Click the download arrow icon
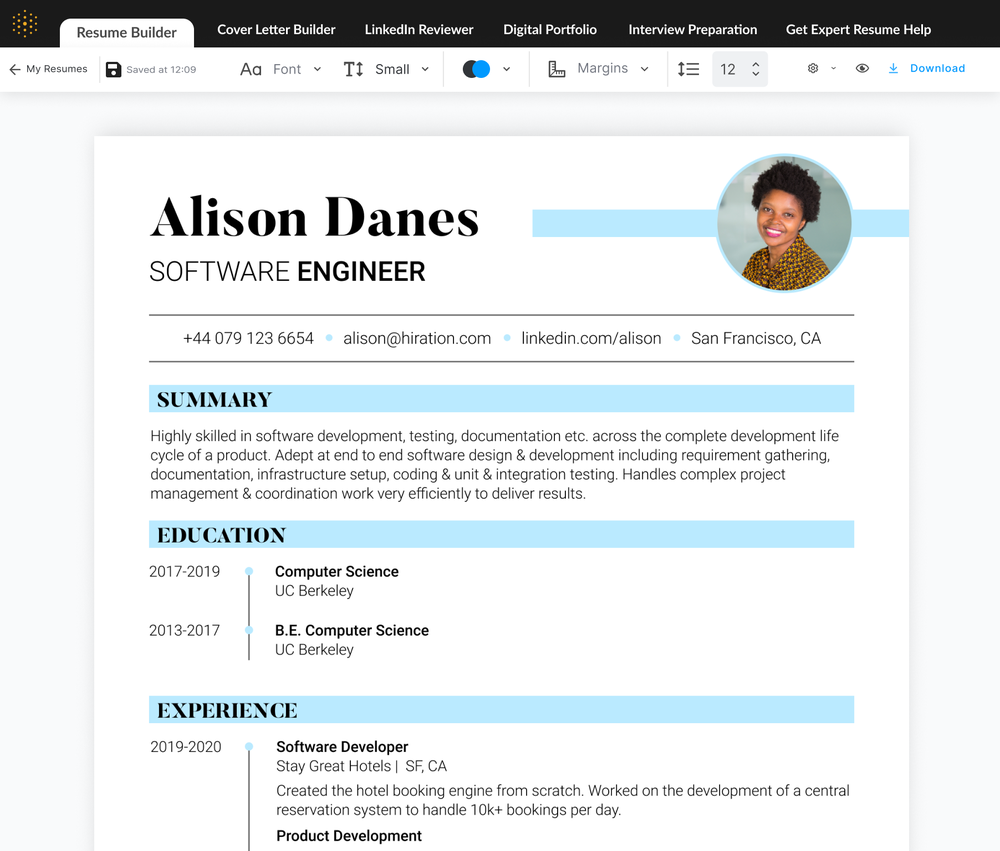This screenshot has height=851, width=1000. [x=893, y=68]
